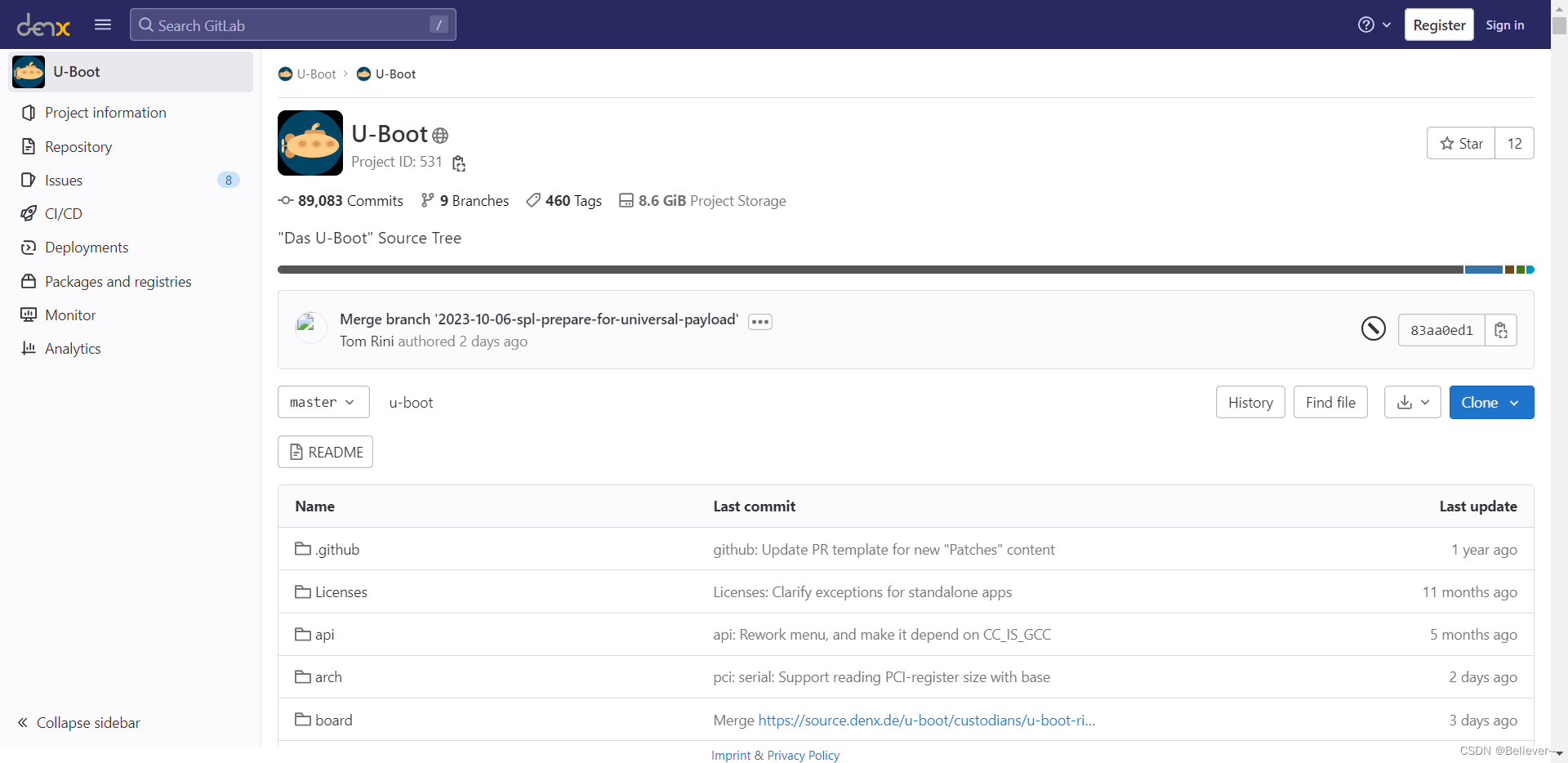Viewport: 1568px width, 763px height.
Task: Open Deployments in the sidebar
Action: coord(87,248)
